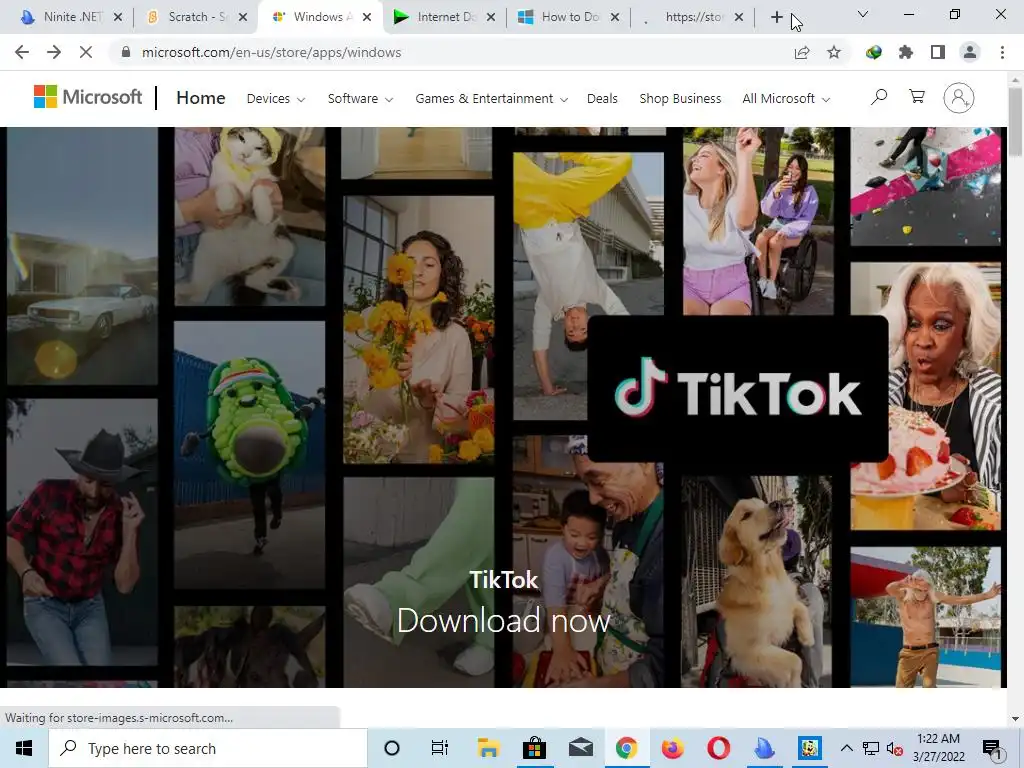Open the SpongeBob icon app on taskbar
This screenshot has width=1024, height=768.
tap(810, 748)
